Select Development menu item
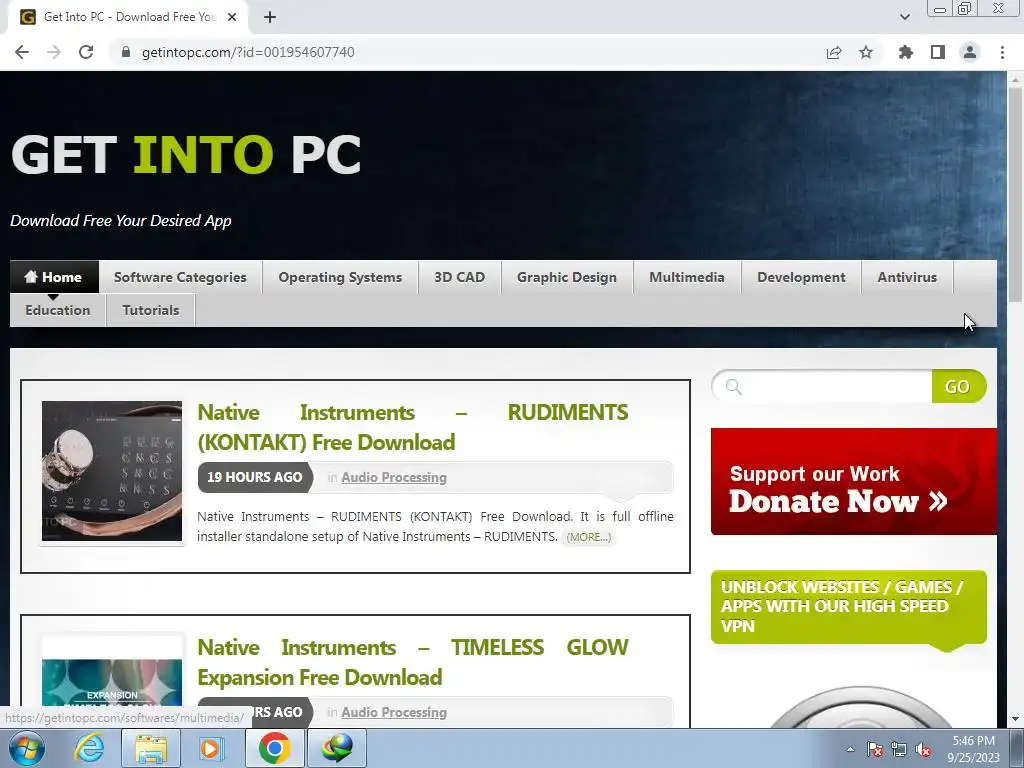The height and width of the screenshot is (768, 1024). pyautogui.click(x=801, y=277)
